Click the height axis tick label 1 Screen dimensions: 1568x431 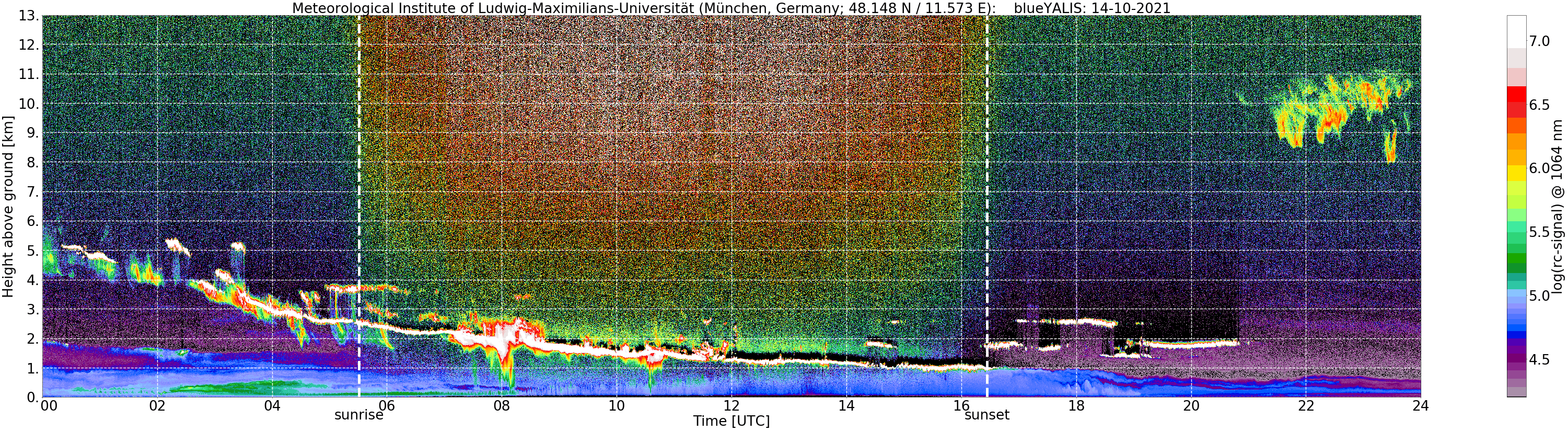(33, 368)
